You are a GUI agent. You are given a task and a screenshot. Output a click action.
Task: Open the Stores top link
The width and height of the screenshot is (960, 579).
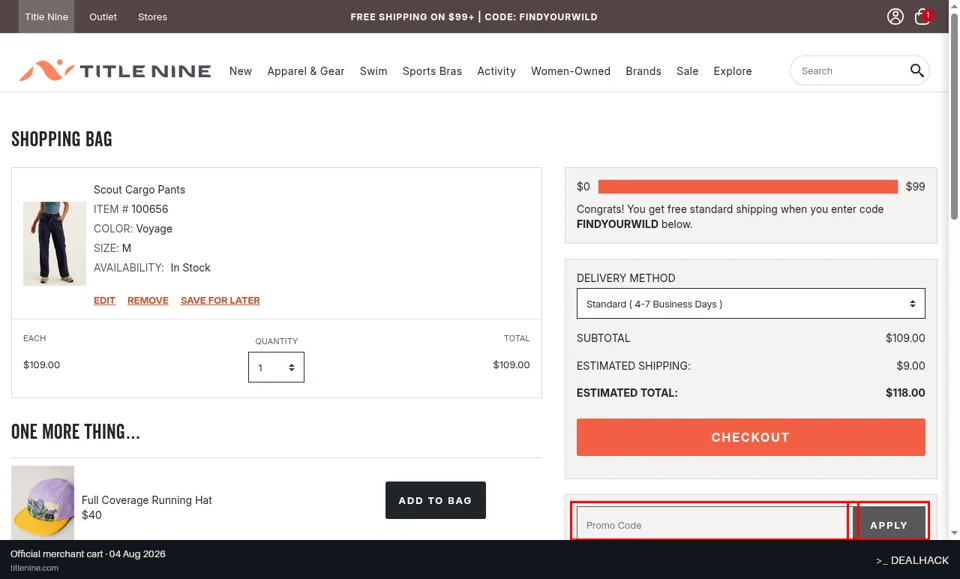pyautogui.click(x=152, y=17)
